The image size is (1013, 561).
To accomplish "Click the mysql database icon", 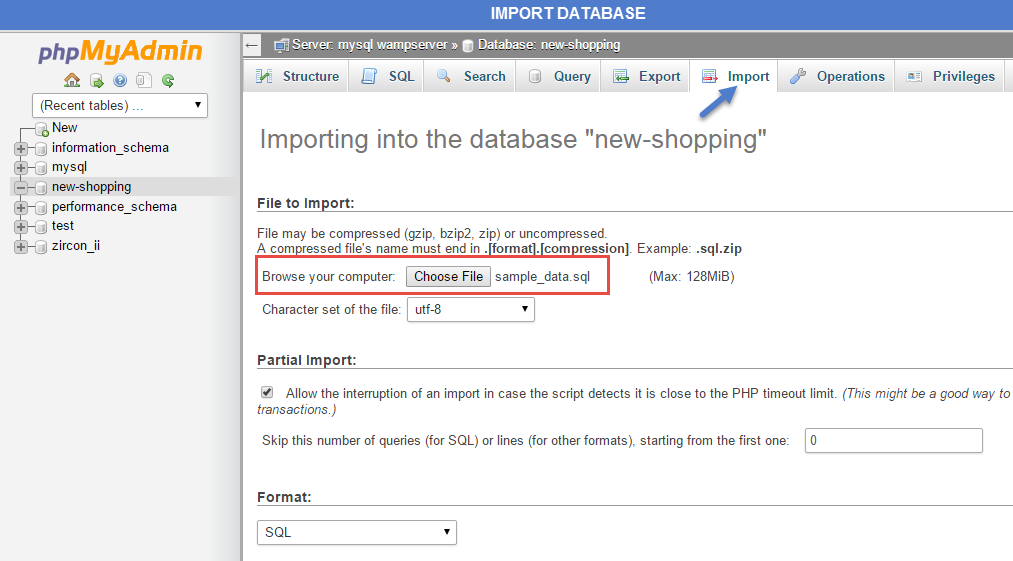I will [x=41, y=168].
